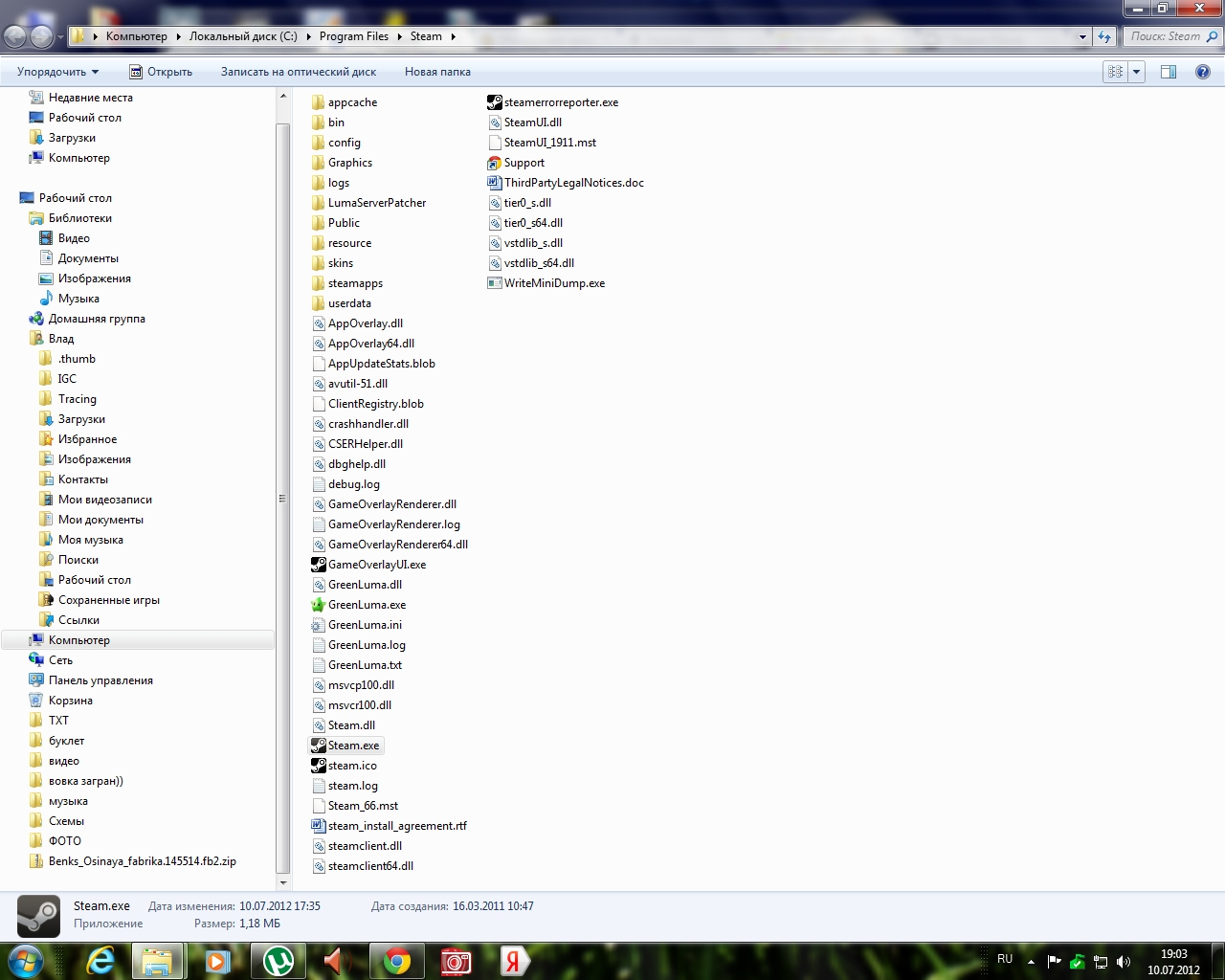
Task: Open the view options dropdown arrow
Action: point(1136,72)
